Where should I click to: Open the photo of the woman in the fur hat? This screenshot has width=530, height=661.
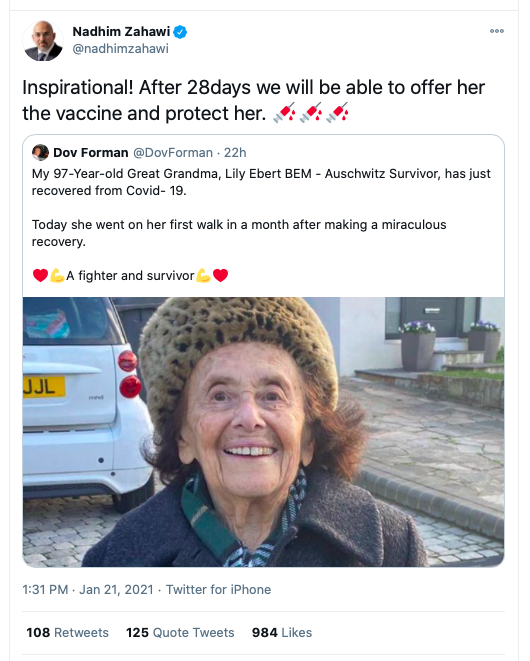pyautogui.click(x=264, y=432)
